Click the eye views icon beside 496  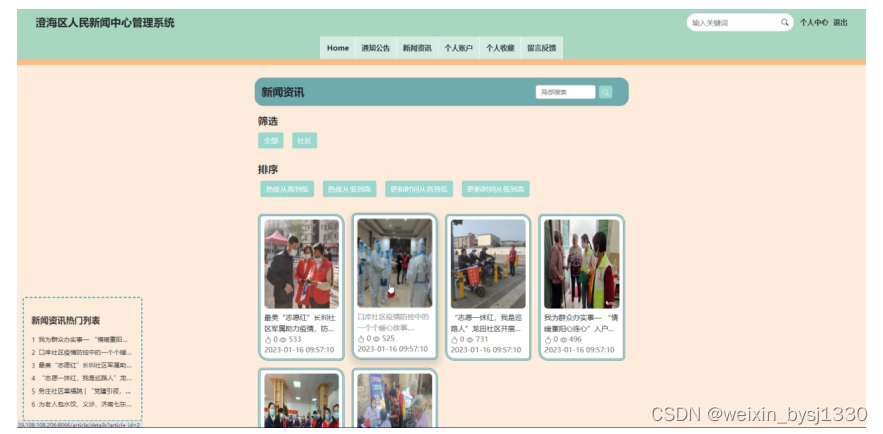pyautogui.click(x=563, y=340)
